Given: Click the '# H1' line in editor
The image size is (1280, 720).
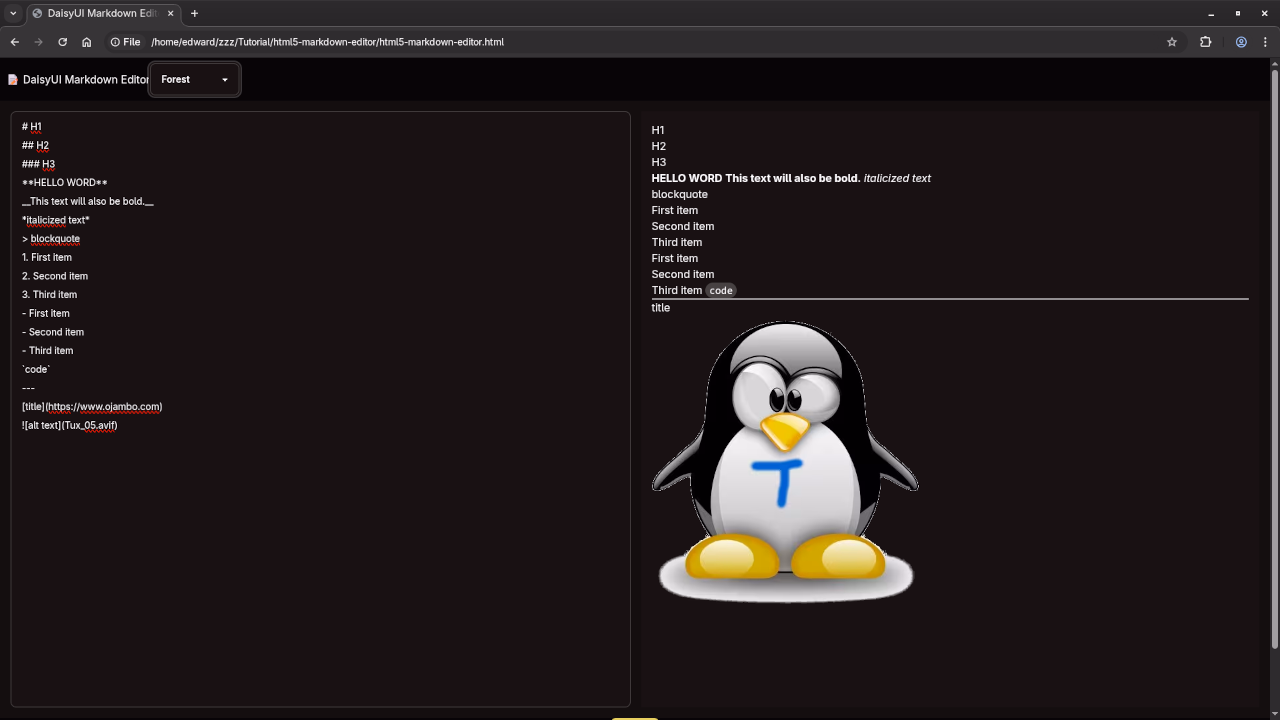Looking at the screenshot, I should point(32,127).
